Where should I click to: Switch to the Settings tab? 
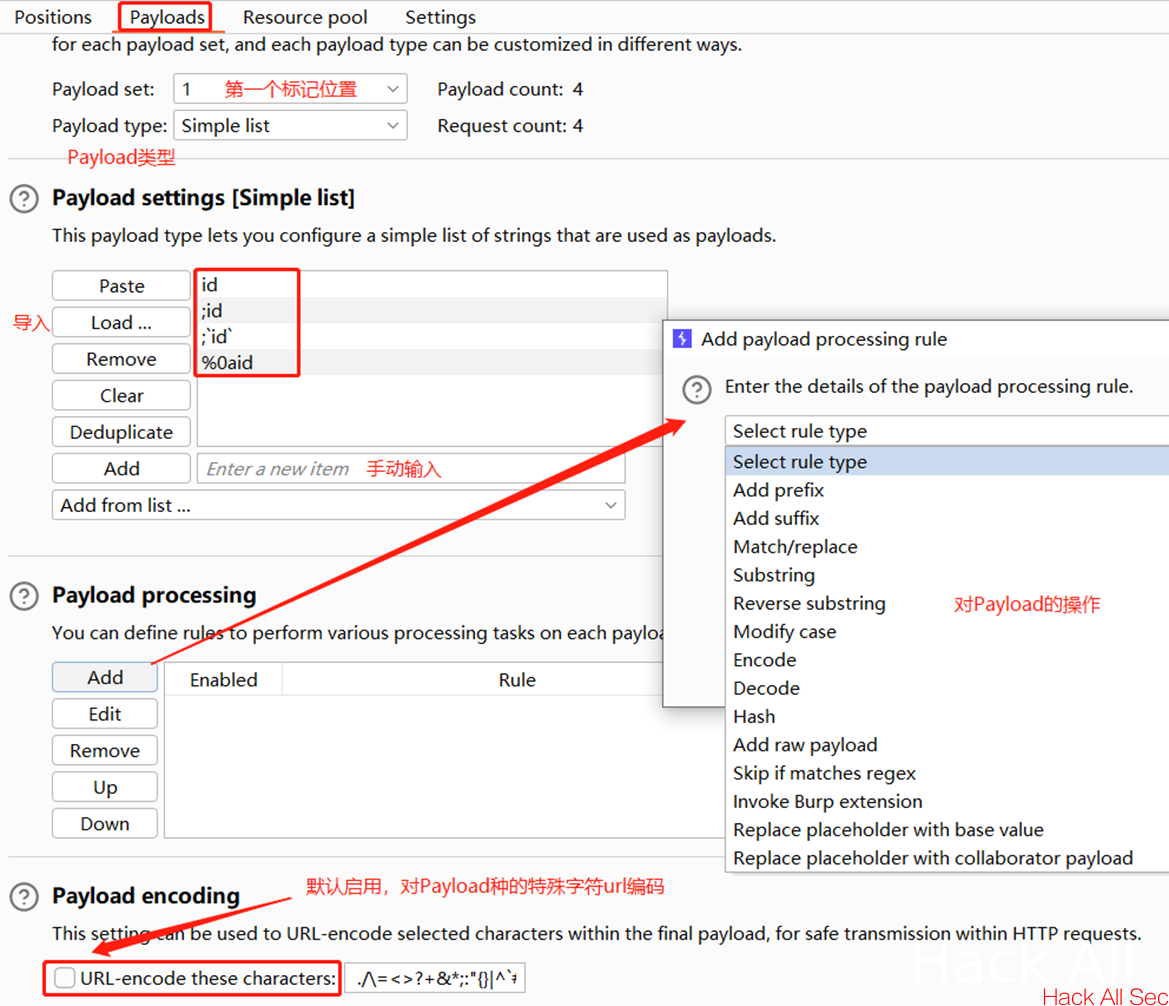pos(440,16)
